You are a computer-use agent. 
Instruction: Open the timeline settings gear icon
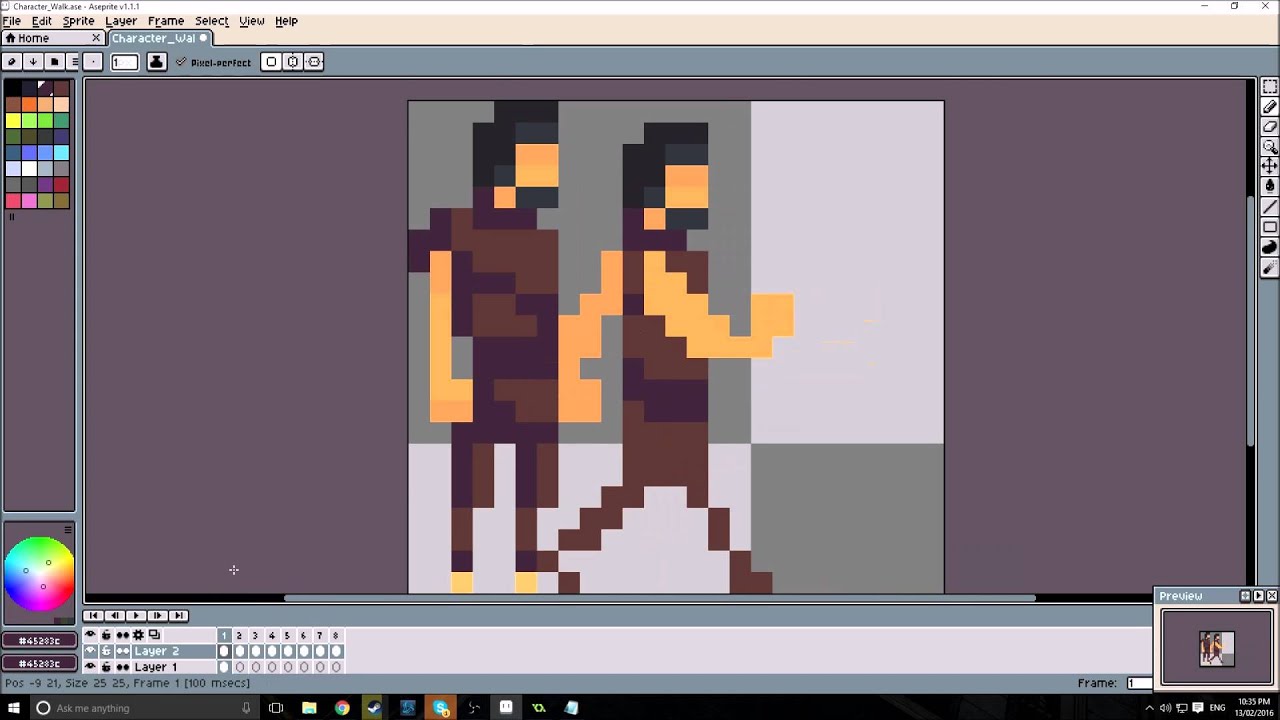coord(138,635)
